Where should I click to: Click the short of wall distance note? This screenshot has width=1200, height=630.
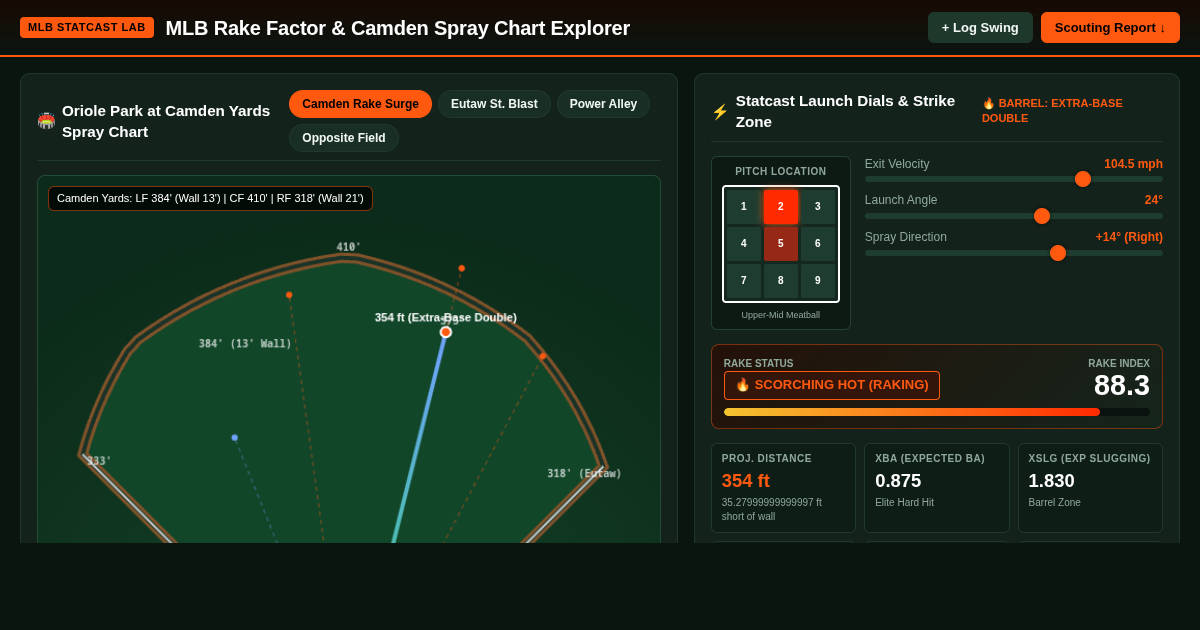(772, 510)
